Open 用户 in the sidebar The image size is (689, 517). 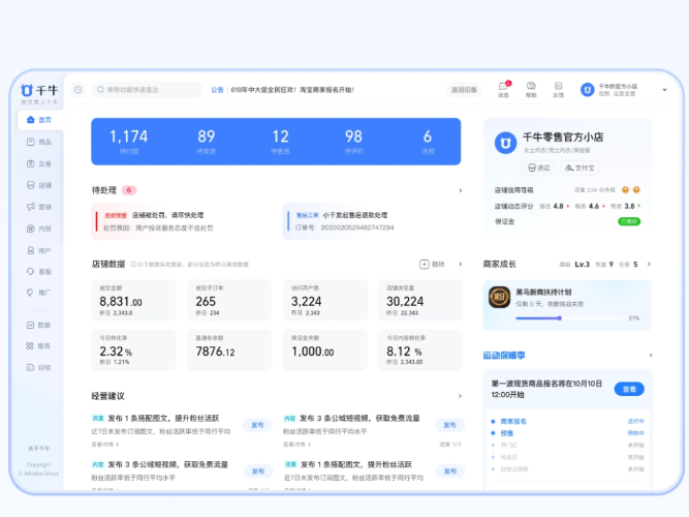coord(39,250)
